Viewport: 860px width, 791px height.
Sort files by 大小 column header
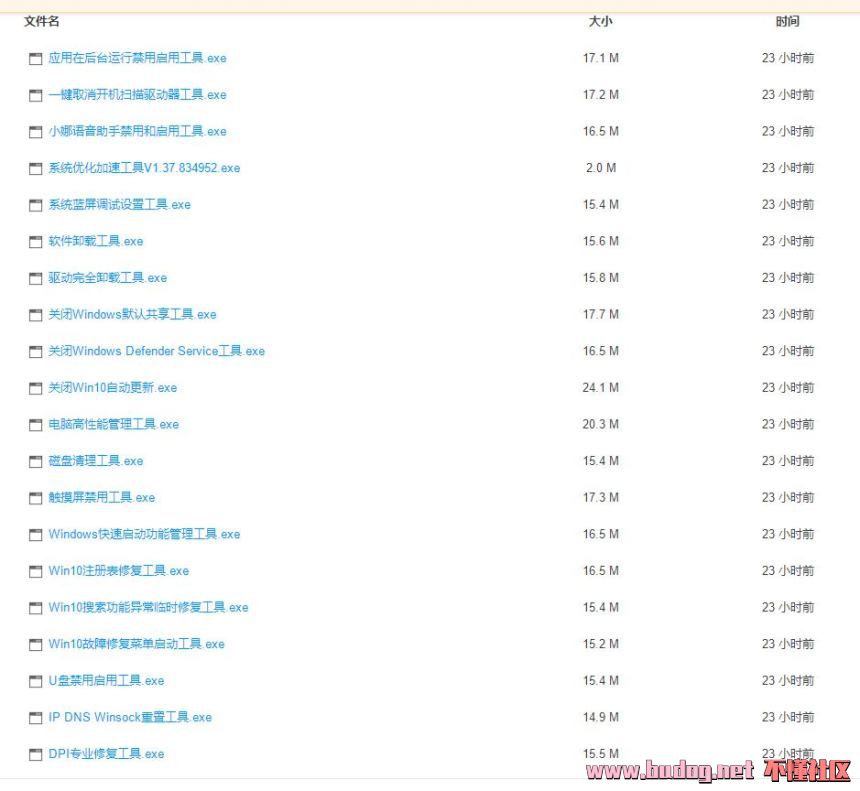pyautogui.click(x=600, y=21)
